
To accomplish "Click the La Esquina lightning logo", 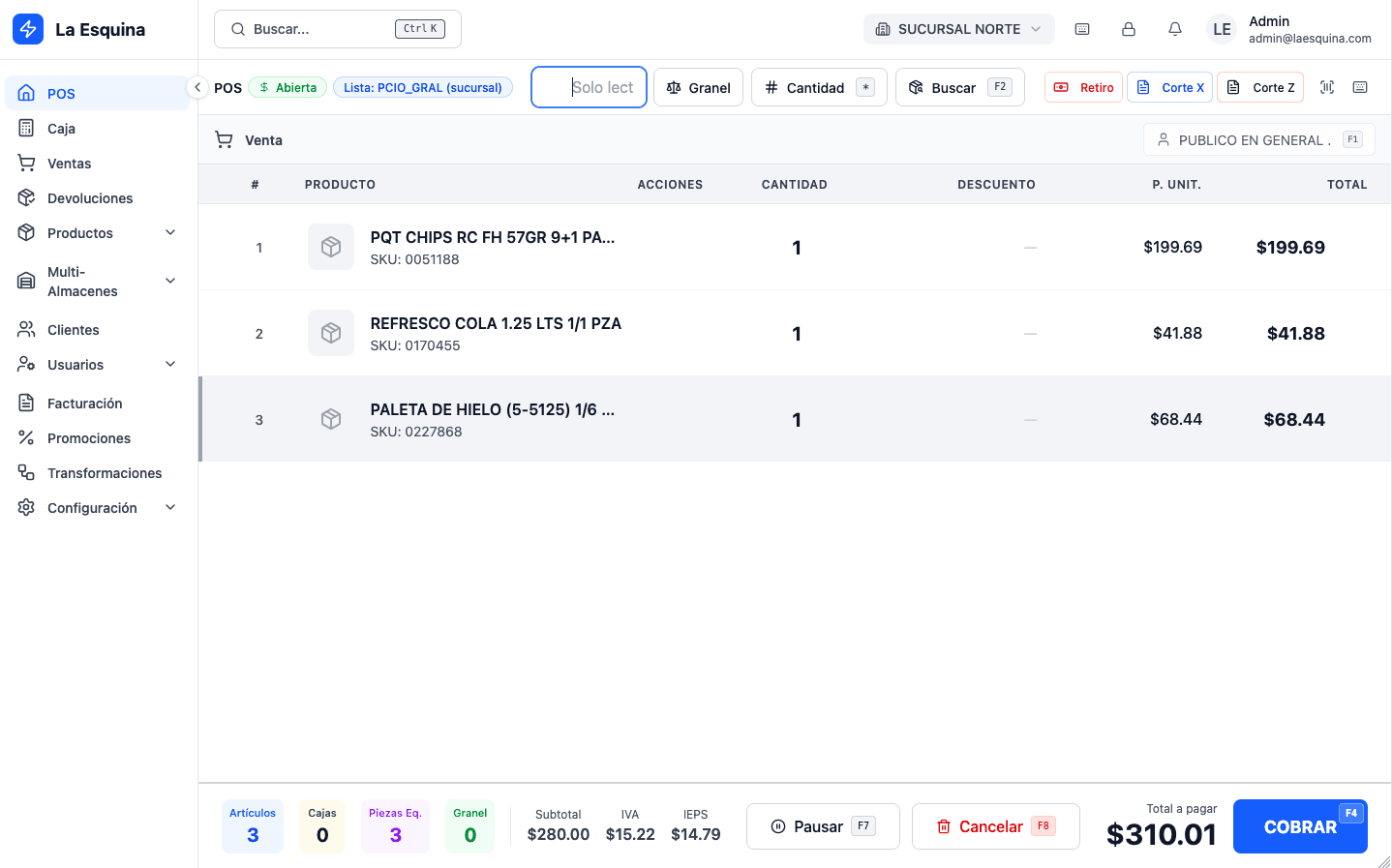I will (x=28, y=29).
